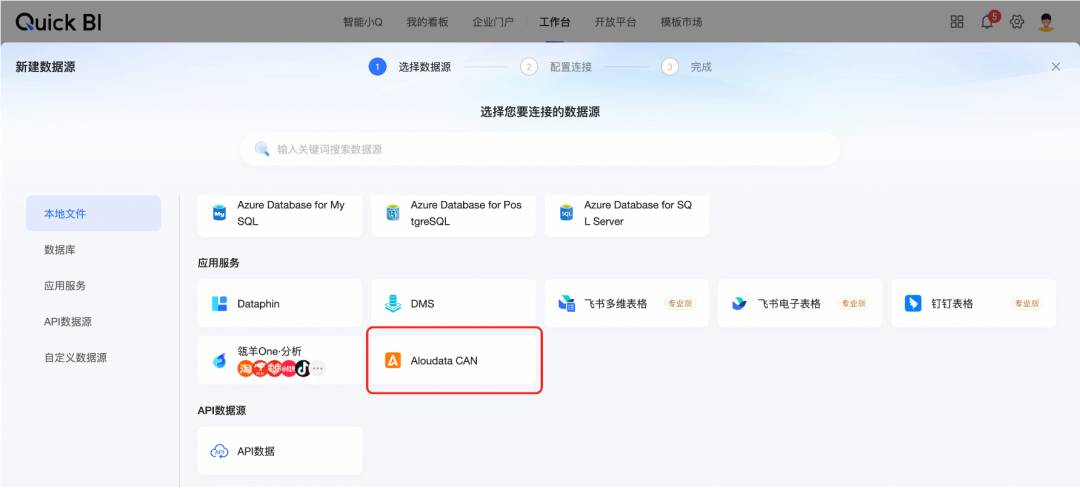The height and width of the screenshot is (488, 1080).
Task: Switch to 工作台 tab
Action: coord(554,22)
